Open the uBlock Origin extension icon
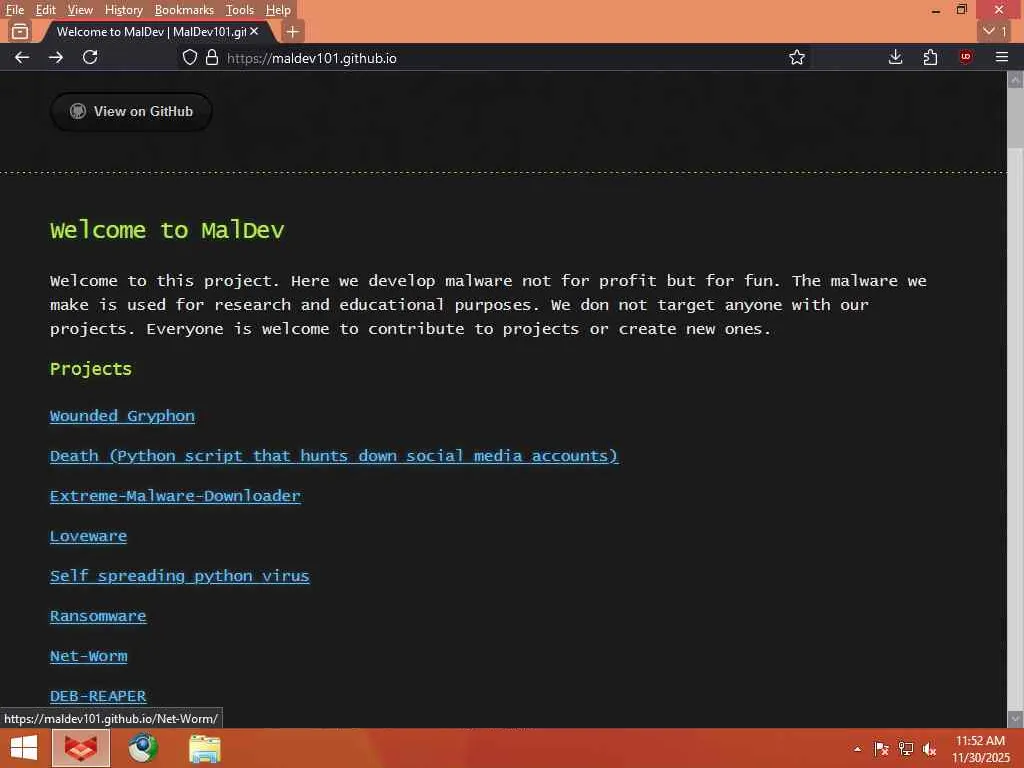Screen dimensions: 1024x768 coord(966,57)
